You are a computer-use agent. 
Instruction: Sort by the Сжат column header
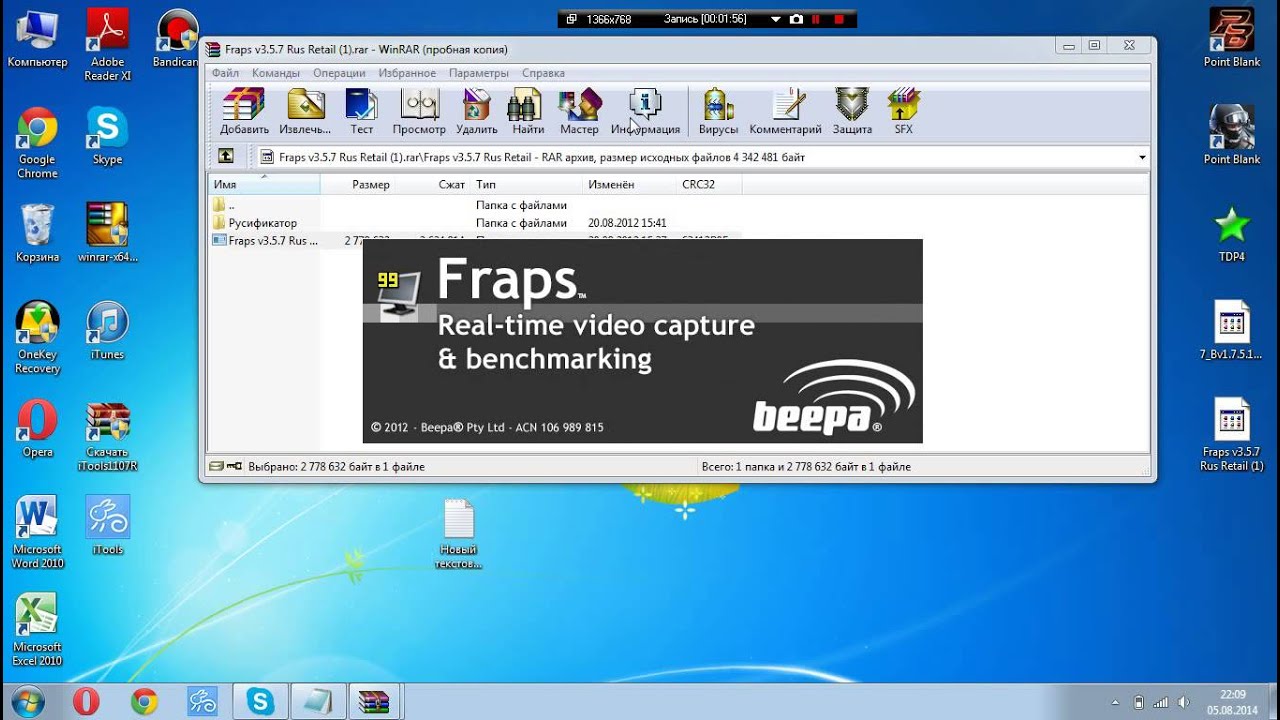tap(433, 184)
